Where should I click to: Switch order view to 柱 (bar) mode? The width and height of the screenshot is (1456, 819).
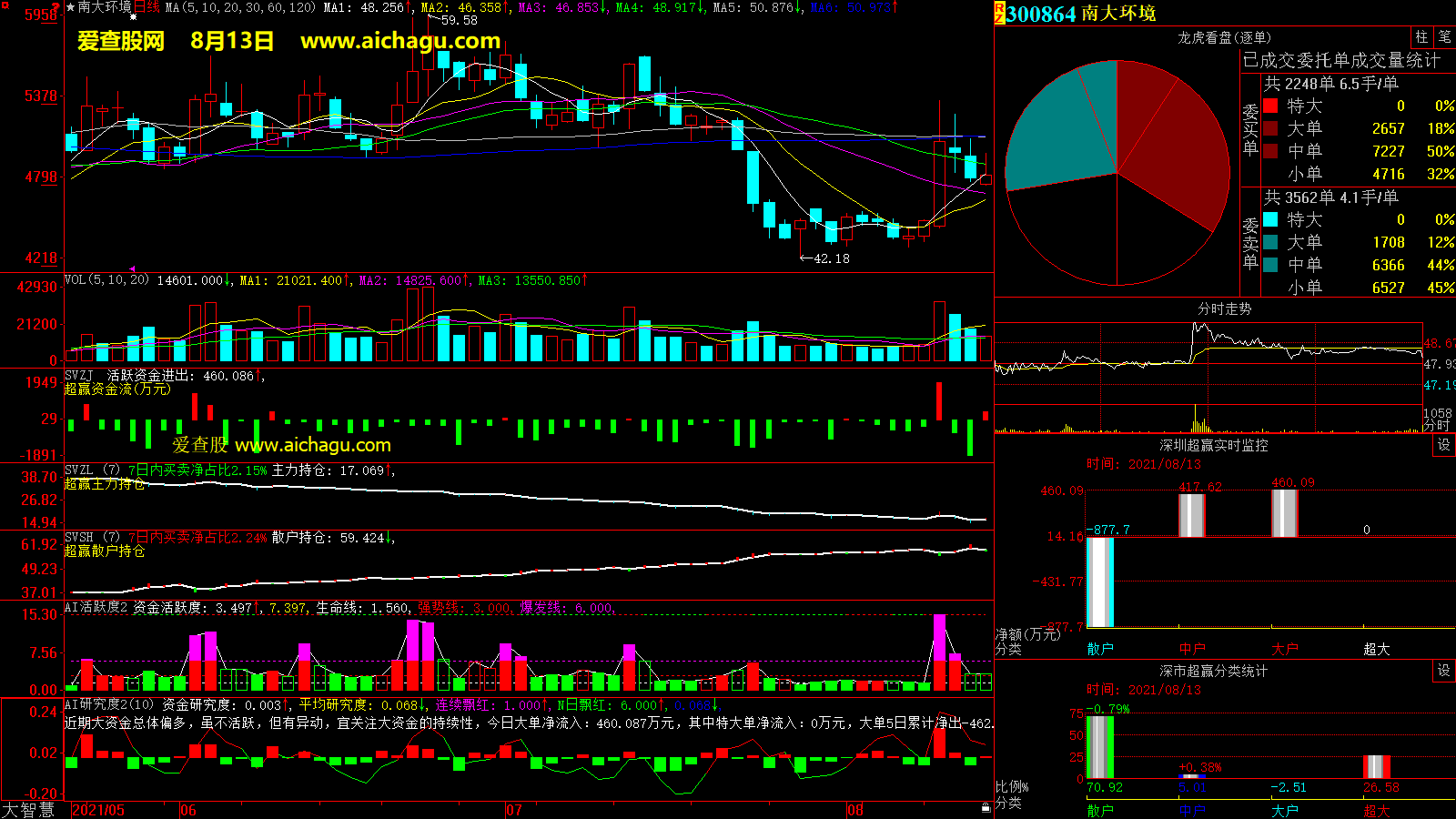tap(1421, 36)
